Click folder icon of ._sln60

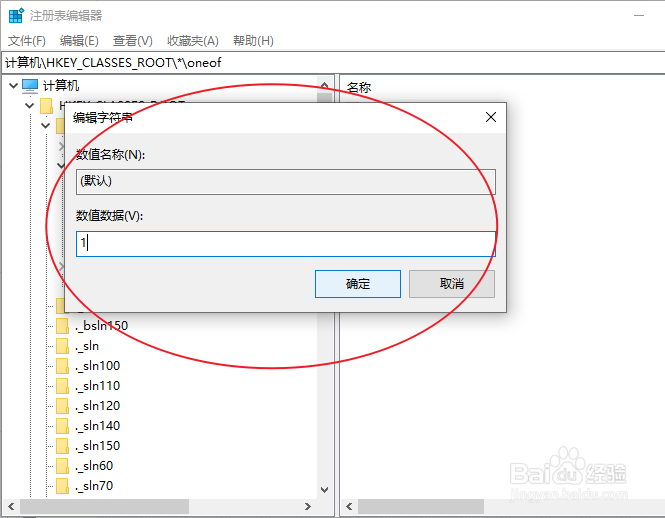click(x=62, y=465)
